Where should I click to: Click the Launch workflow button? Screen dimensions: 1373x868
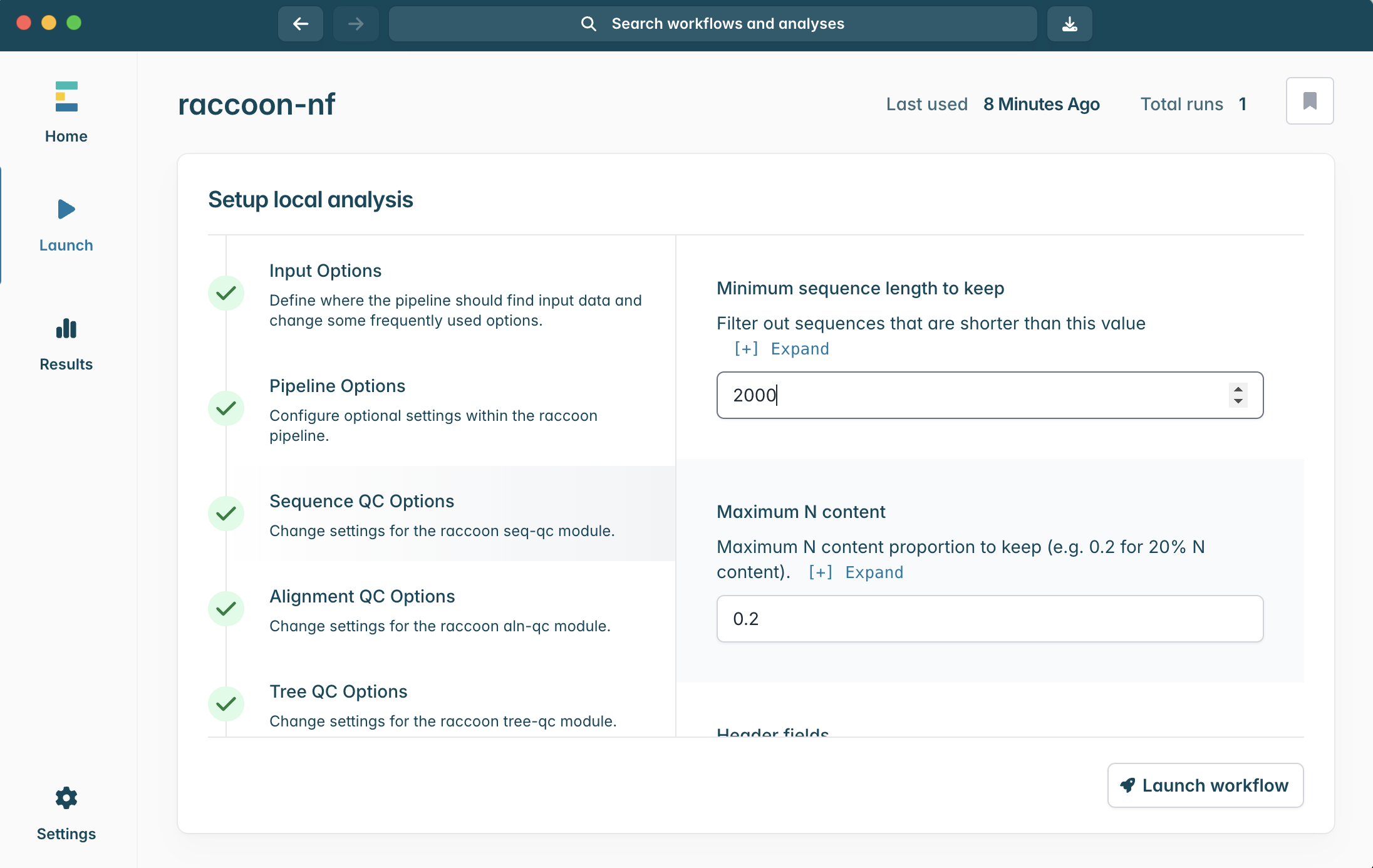[1205, 785]
